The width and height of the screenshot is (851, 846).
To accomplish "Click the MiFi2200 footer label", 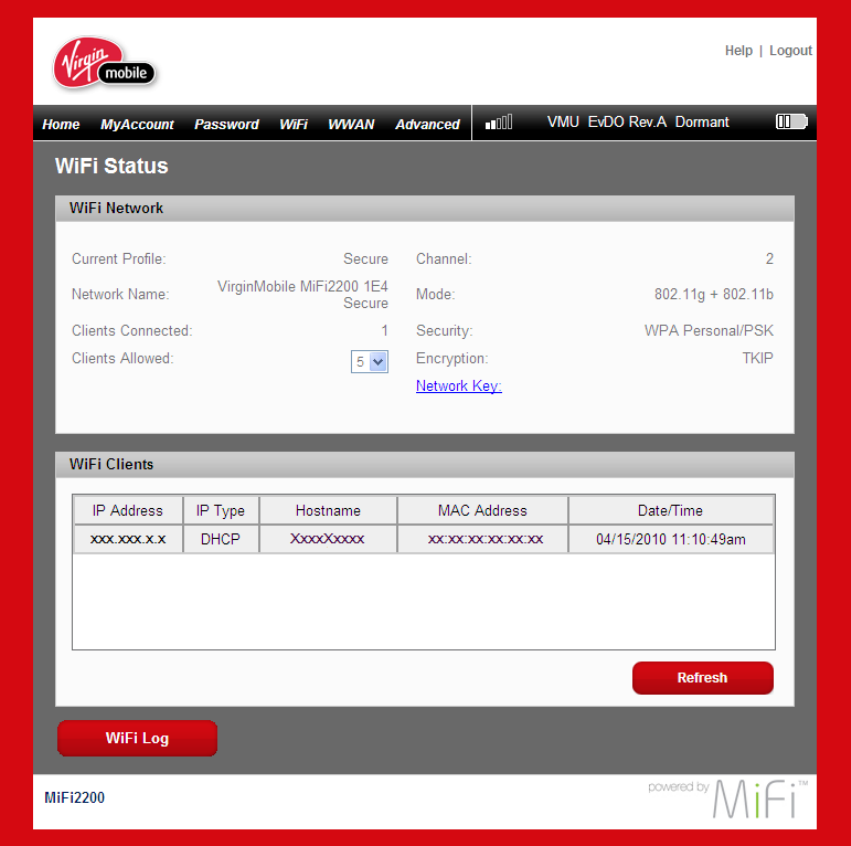I will tap(74, 798).
